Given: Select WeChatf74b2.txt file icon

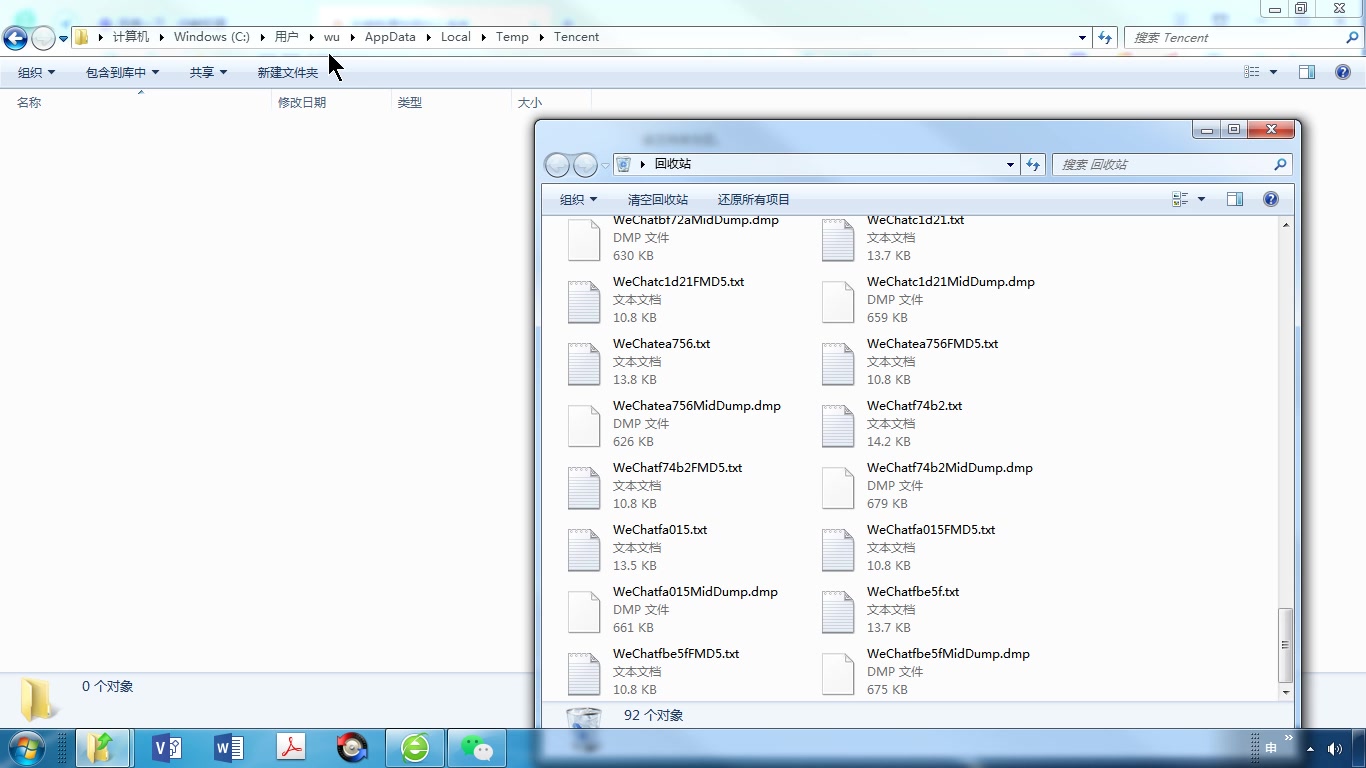Looking at the screenshot, I should pyautogui.click(x=838, y=426).
